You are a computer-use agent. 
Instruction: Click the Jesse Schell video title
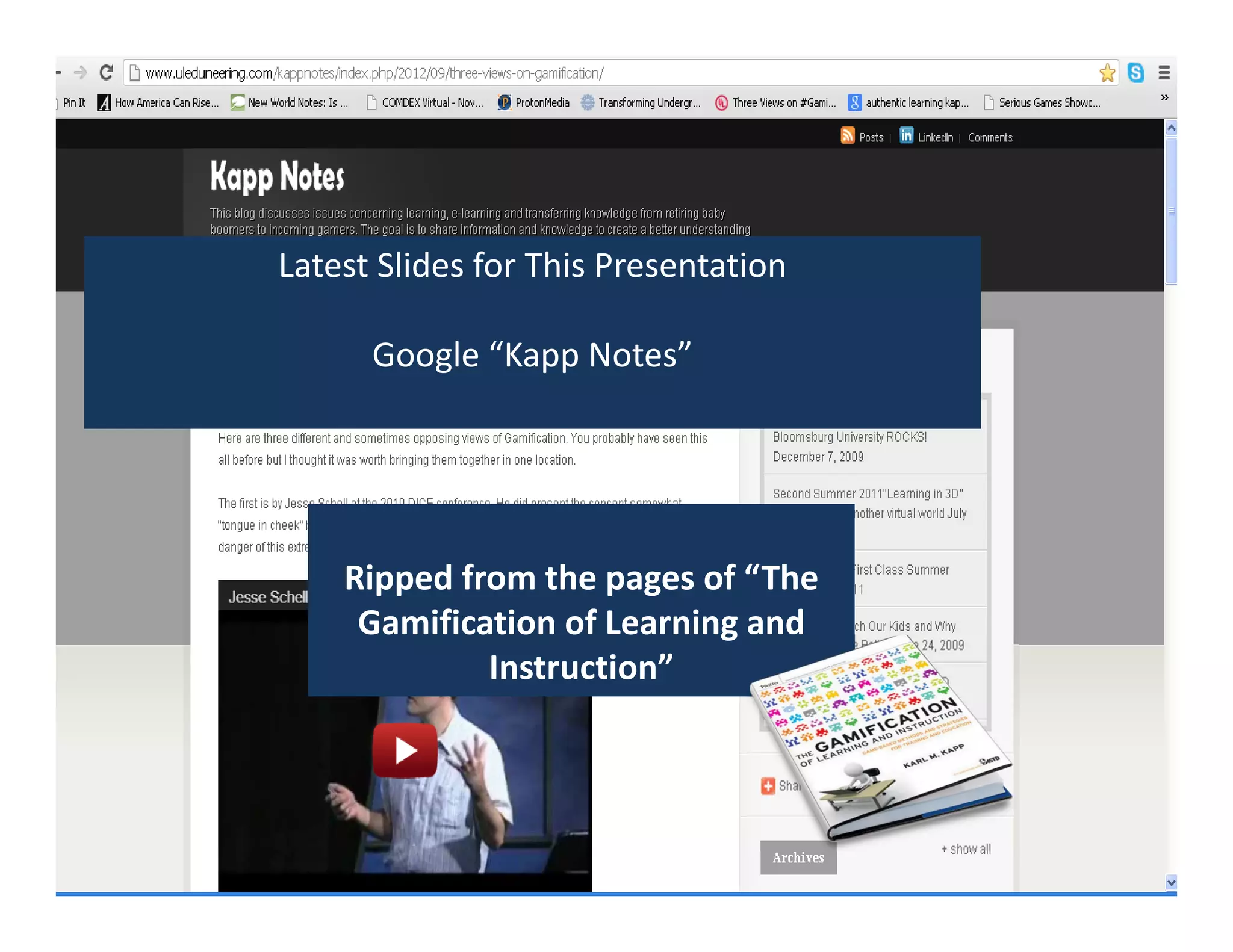[268, 597]
